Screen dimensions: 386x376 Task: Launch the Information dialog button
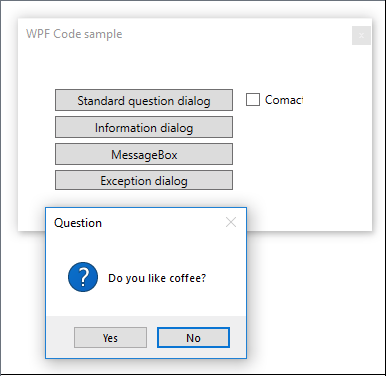point(144,127)
